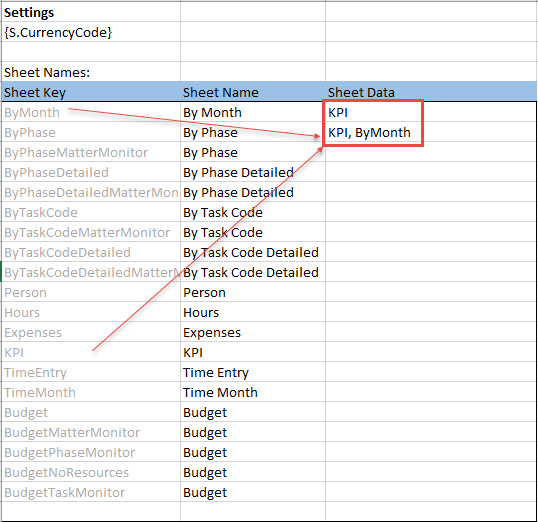Select the Sheet Names: label cell
This screenshot has width=538, height=522.
(91, 72)
